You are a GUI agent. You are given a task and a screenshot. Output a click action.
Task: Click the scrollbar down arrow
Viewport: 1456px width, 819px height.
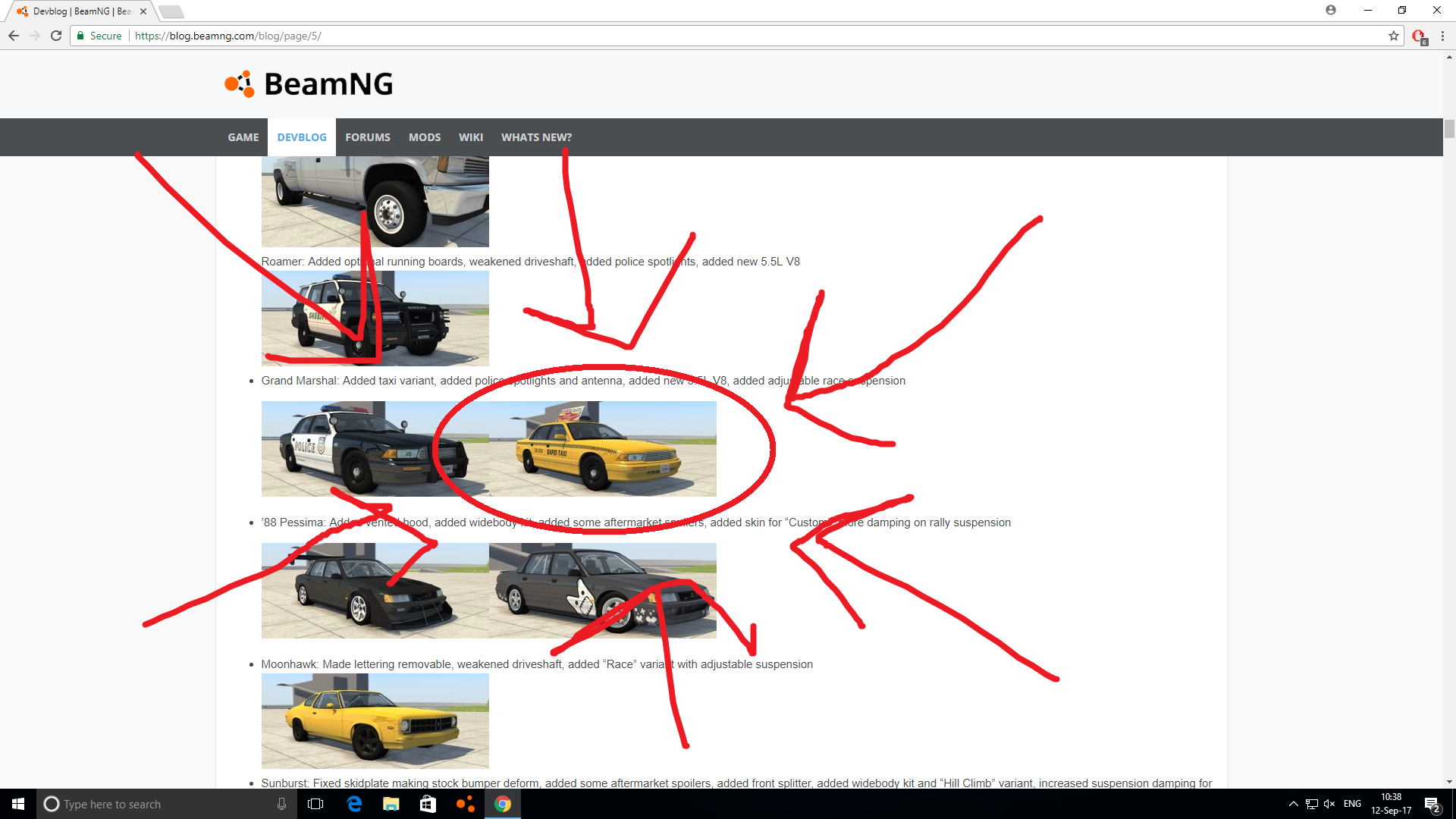pyautogui.click(x=1449, y=782)
